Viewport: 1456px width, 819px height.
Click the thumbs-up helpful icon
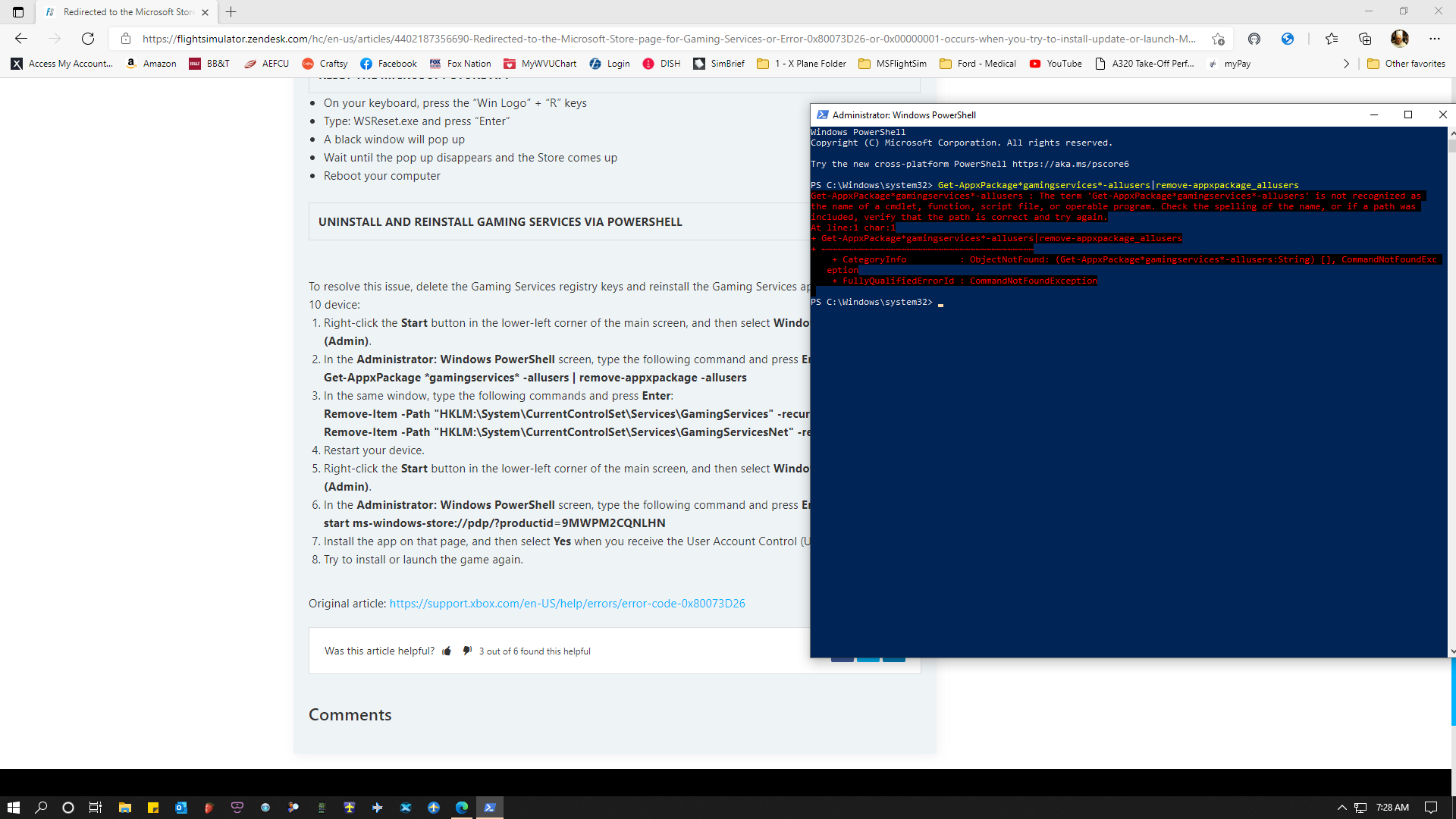447,651
